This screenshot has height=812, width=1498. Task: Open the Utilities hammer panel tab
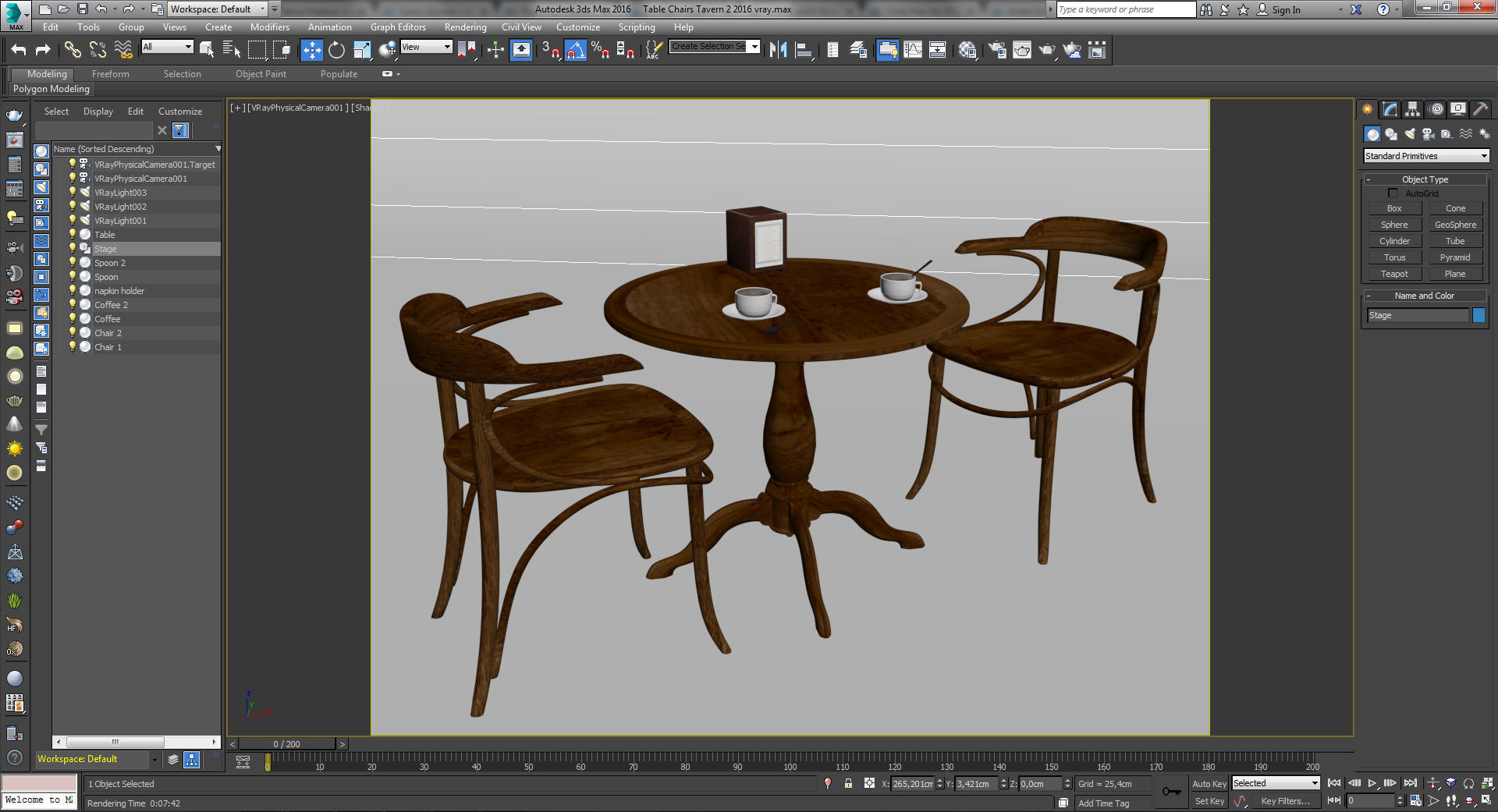click(x=1480, y=109)
